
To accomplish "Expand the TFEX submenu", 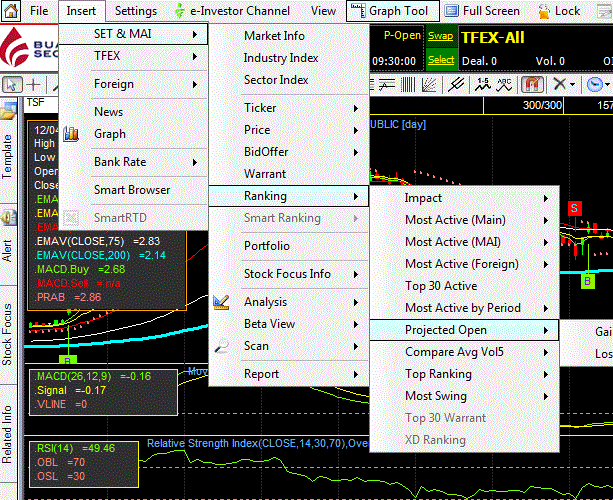I will coord(133,56).
